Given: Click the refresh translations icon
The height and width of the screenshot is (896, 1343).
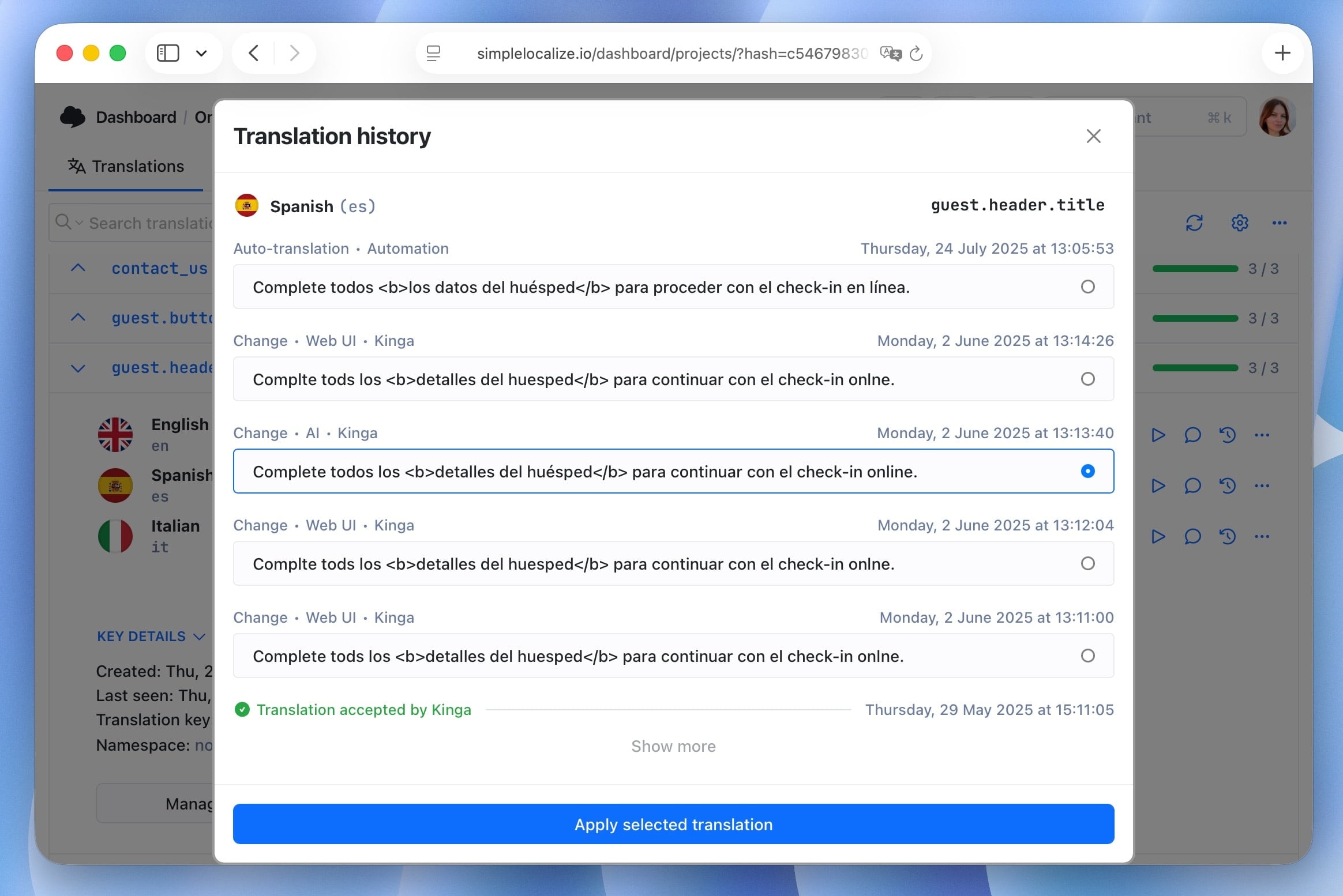Looking at the screenshot, I should pos(1194,223).
